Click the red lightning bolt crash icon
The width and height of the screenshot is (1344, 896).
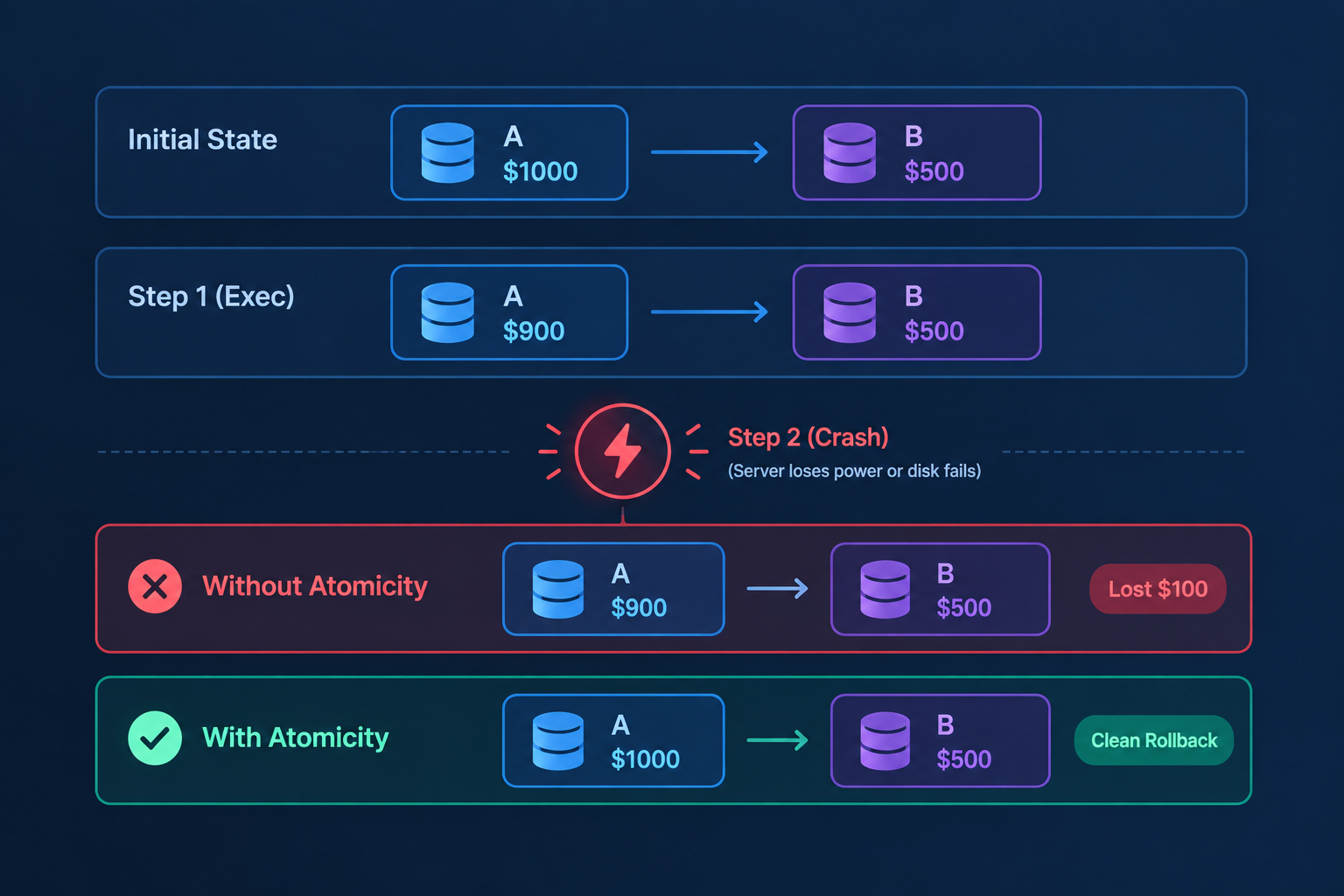[x=623, y=451]
